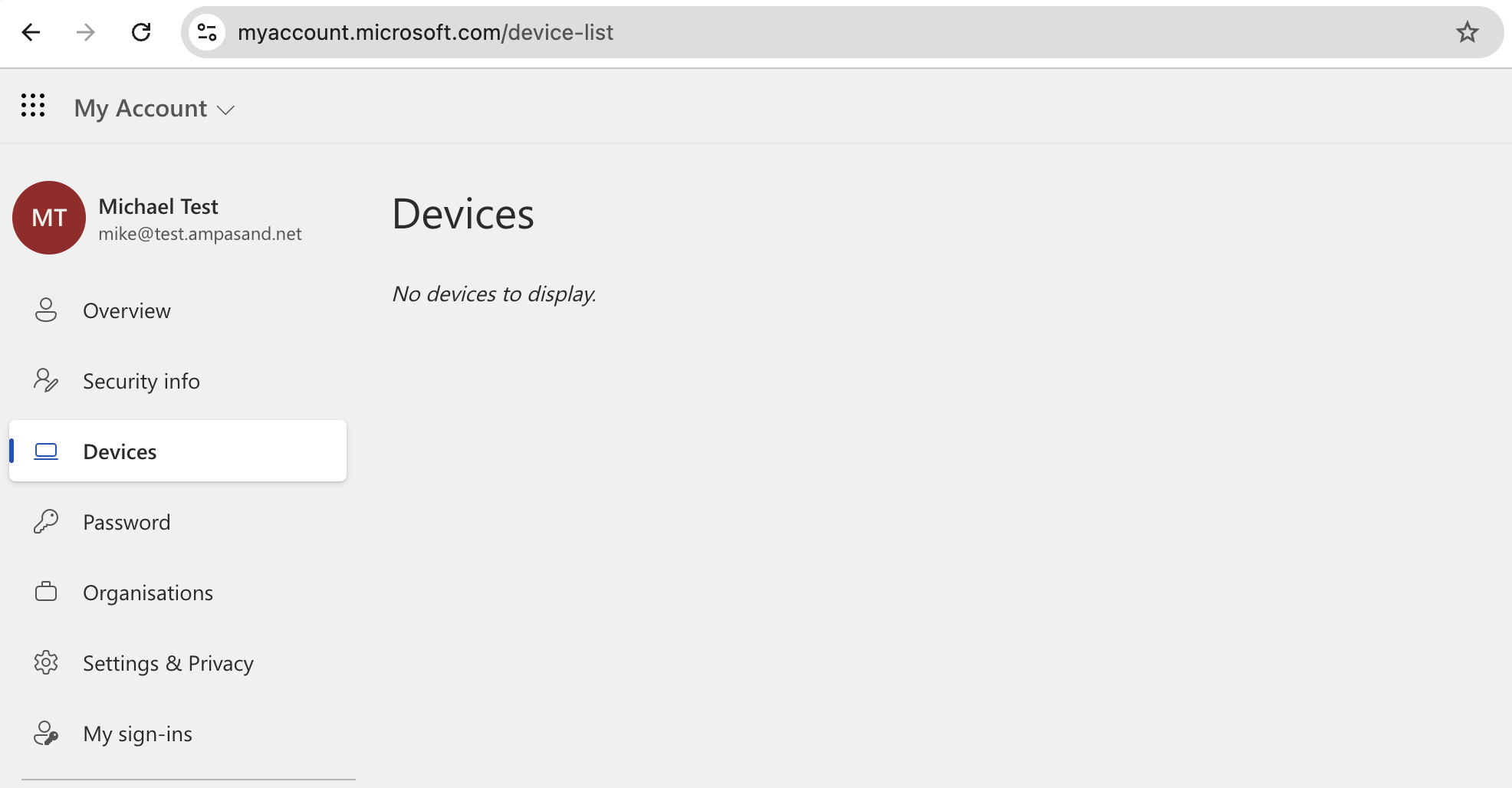1512x788 pixels.
Task: Open the app launcher grid icon
Action: [33, 105]
